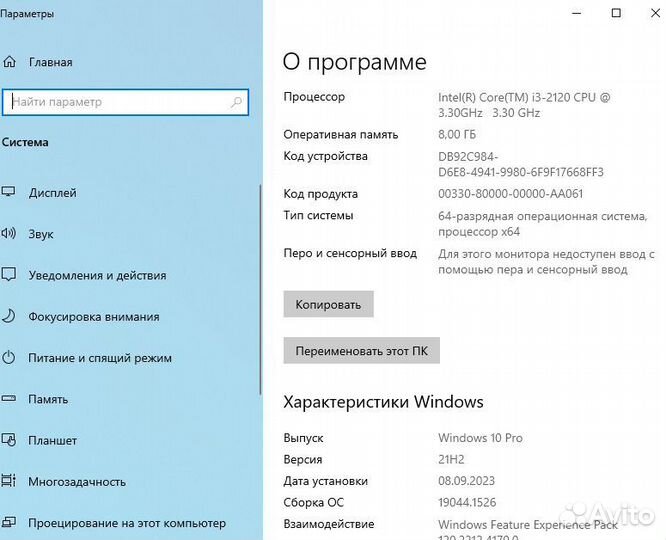
Task: Click the Перо и сенсорный ввод label
Action: [350, 253]
